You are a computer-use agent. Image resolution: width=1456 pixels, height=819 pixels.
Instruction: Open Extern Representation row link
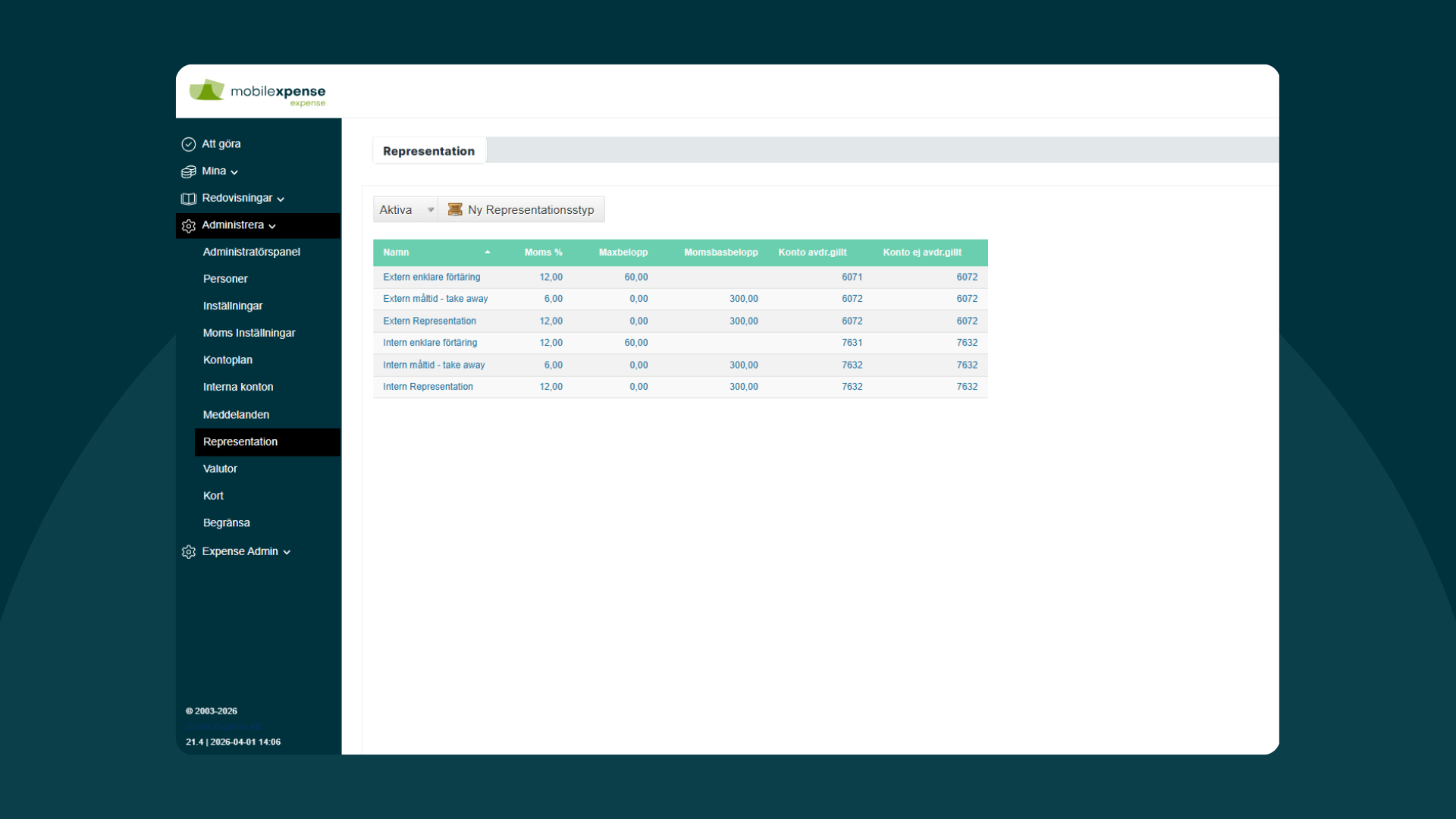[429, 322]
